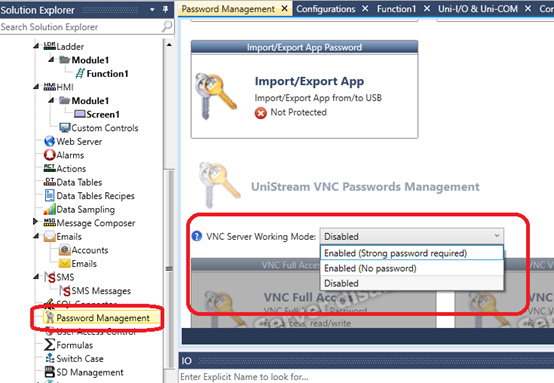Viewport: 554px width, 383px height.
Task: Open Solution Explorer window options arrow
Action: [152, 10]
